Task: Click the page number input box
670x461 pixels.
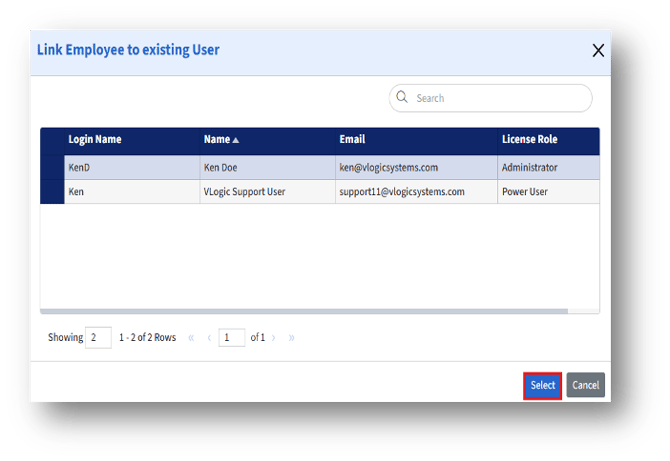Action: 231,338
